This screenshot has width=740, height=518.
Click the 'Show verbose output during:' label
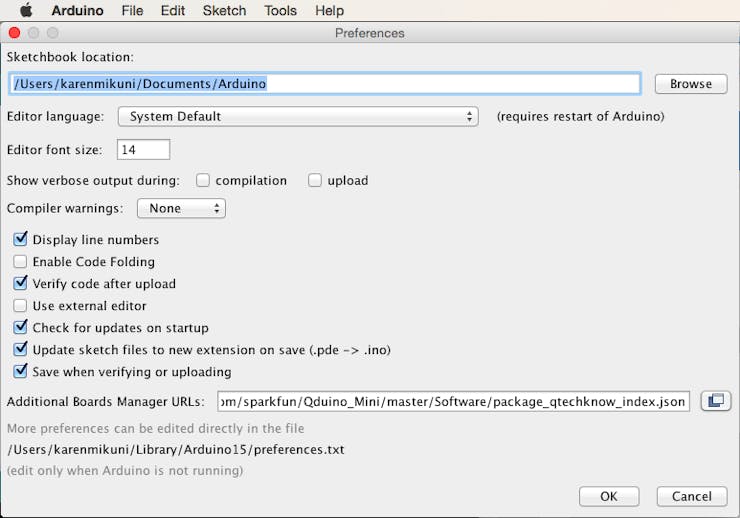[x=93, y=181]
